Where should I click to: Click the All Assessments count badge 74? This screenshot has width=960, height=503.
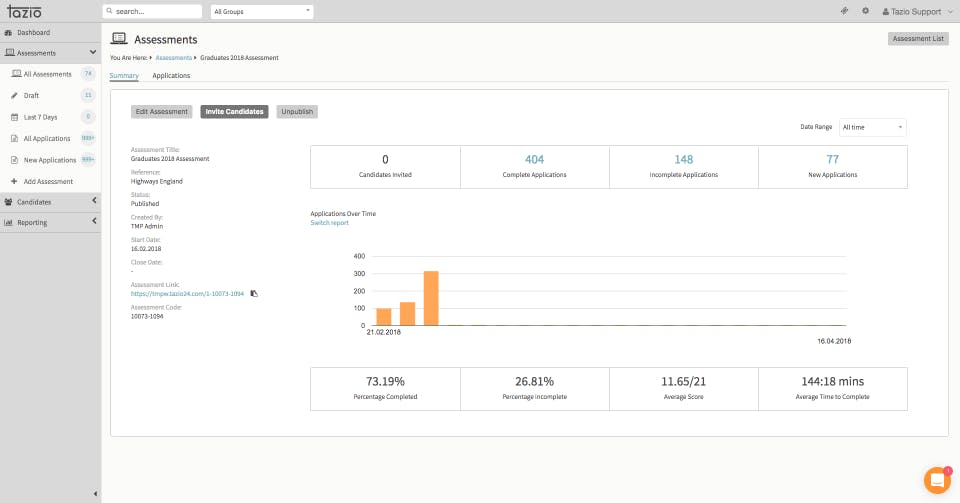click(x=88, y=74)
